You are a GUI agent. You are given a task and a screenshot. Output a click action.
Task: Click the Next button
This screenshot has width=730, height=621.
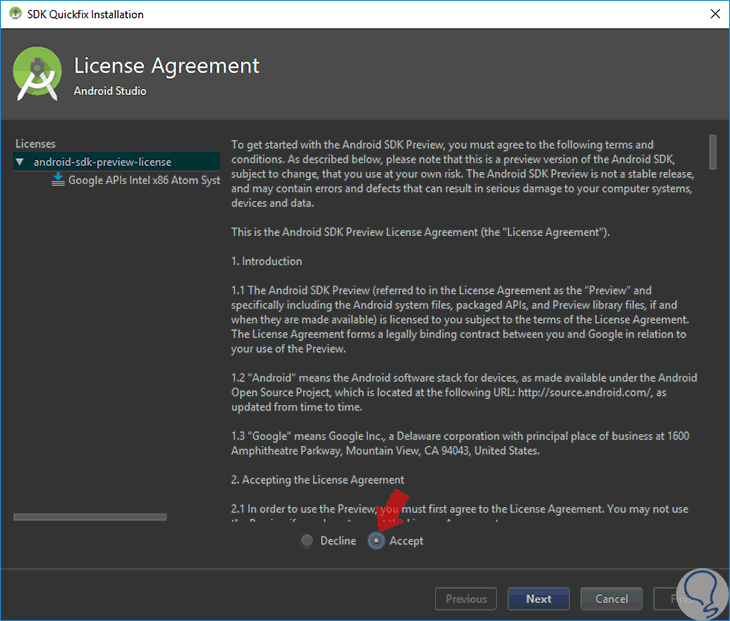(x=539, y=599)
